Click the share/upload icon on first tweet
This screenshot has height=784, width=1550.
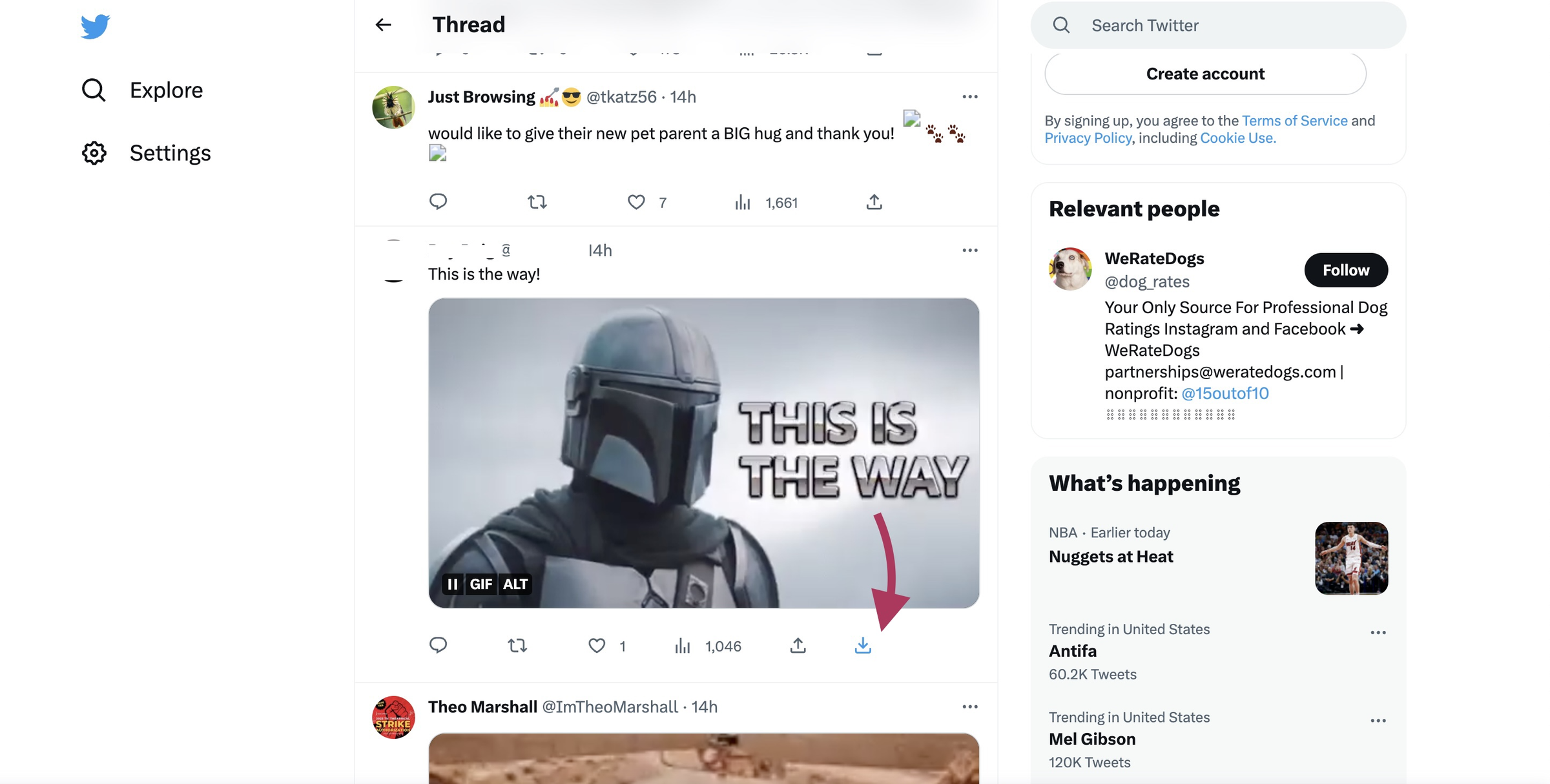[873, 201]
